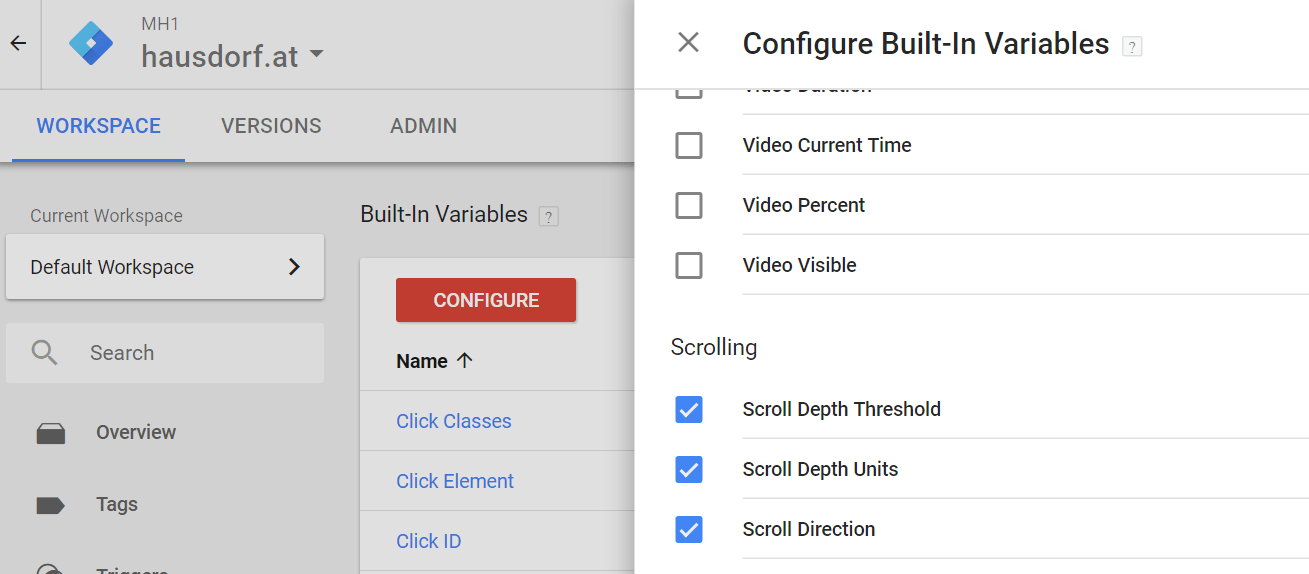Image resolution: width=1309 pixels, height=574 pixels.
Task: Enable the Video Current Time checkbox
Action: (689, 146)
